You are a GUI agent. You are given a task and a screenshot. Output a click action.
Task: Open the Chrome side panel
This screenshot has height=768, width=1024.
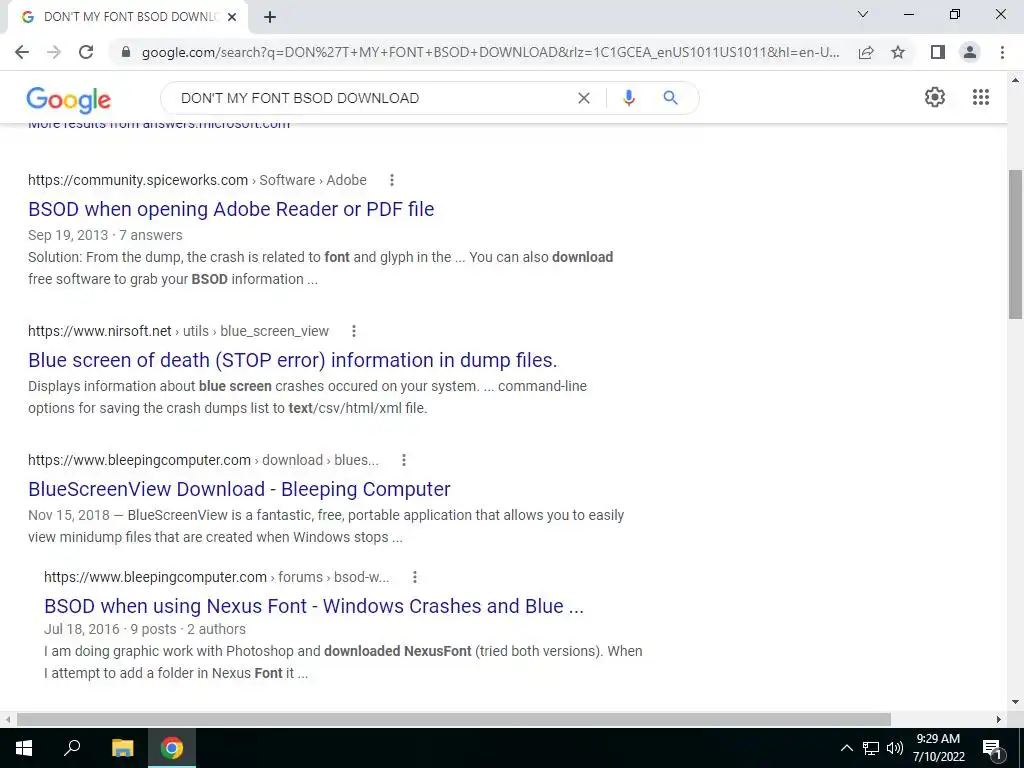[x=938, y=52]
